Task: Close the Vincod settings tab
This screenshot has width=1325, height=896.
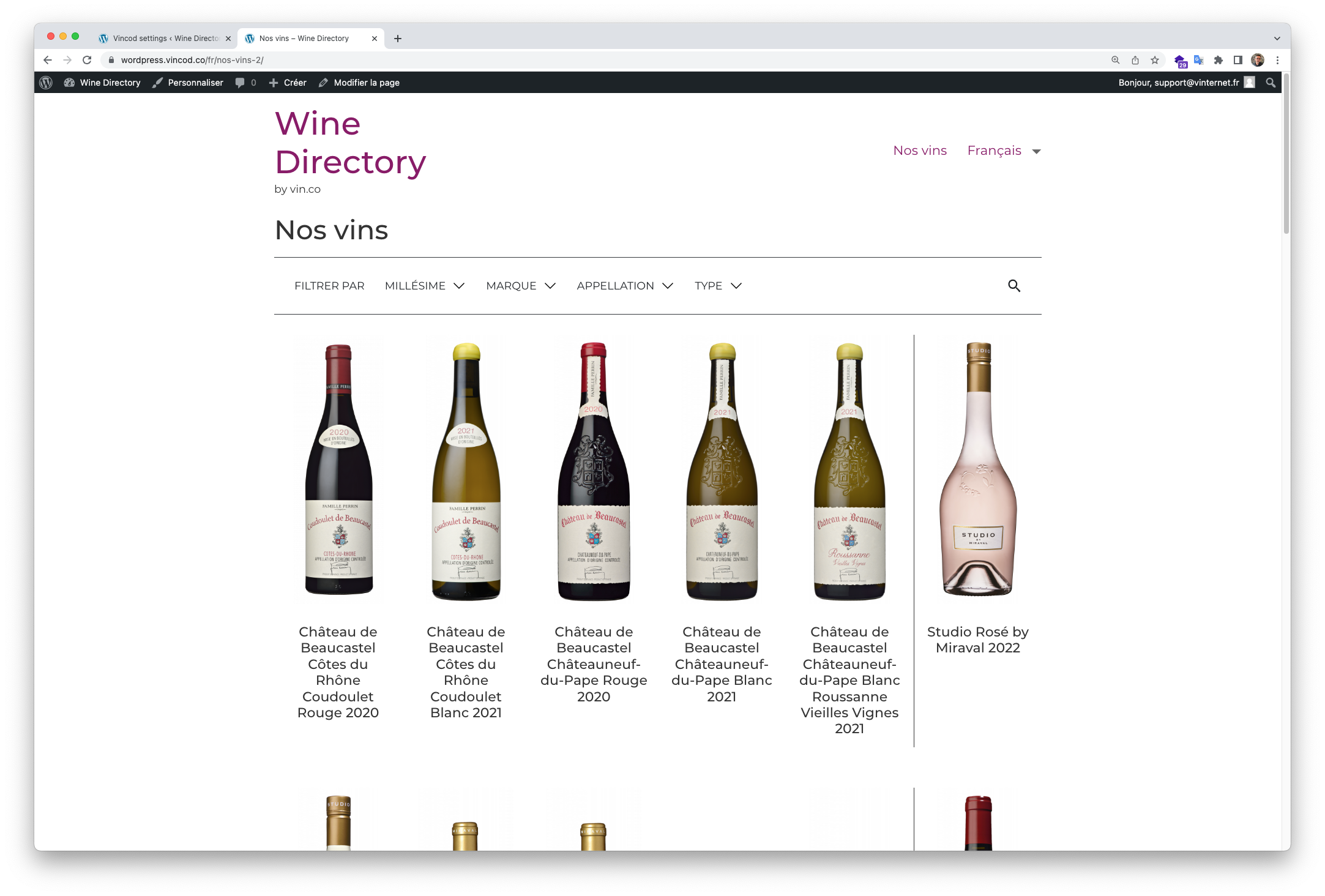Action: click(228, 39)
